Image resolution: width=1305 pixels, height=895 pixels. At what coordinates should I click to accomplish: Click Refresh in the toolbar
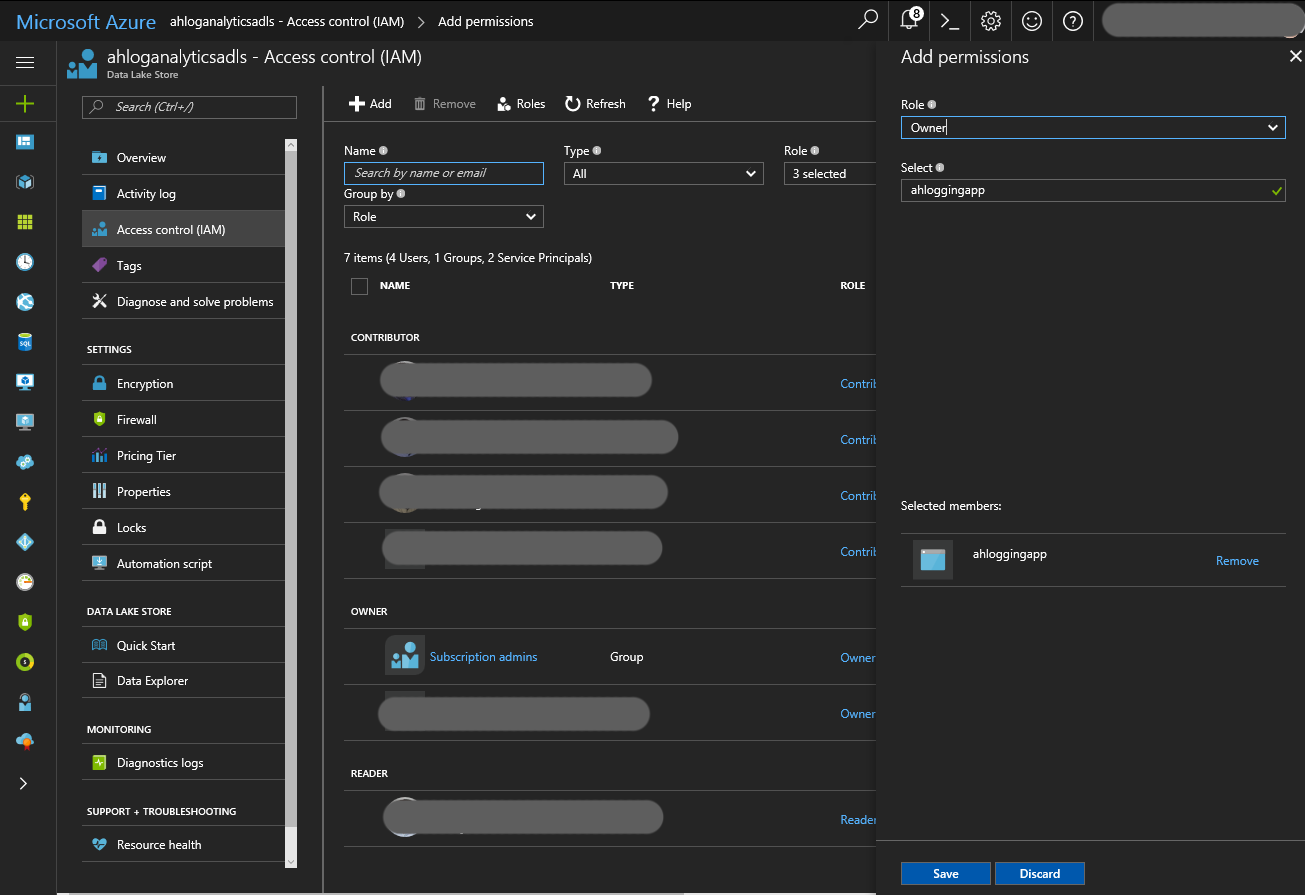[595, 104]
